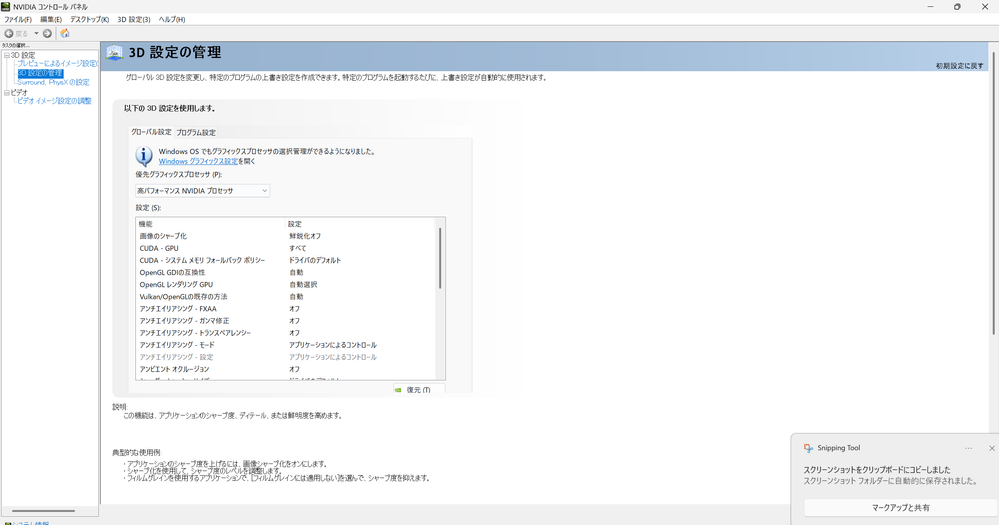Click ドライバのデフォルト value cell
The height and width of the screenshot is (525, 999).
point(315,260)
